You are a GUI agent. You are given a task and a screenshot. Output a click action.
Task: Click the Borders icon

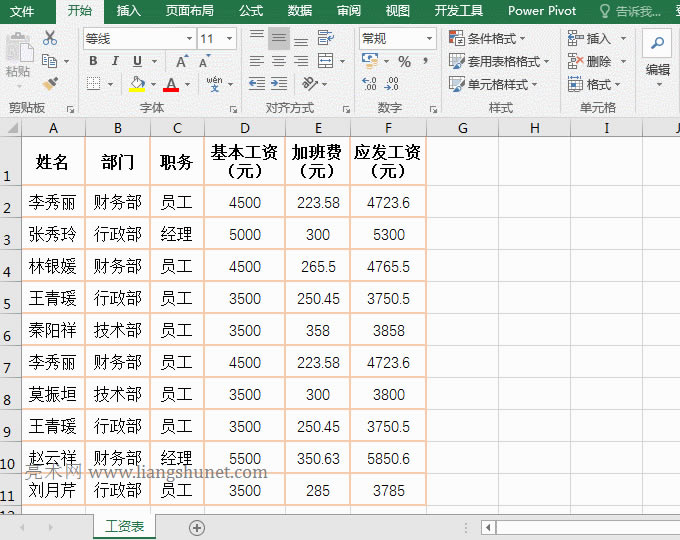point(93,85)
